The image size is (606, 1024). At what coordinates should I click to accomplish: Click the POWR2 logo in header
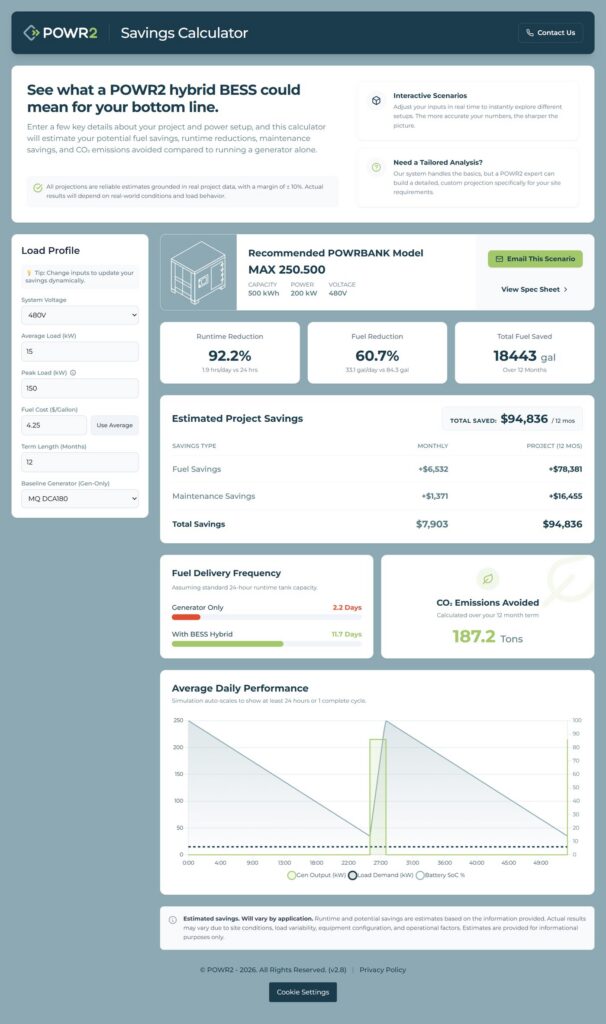coord(60,33)
